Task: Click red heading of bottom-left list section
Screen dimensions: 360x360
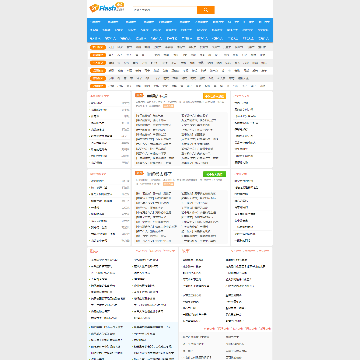Action: 94,251
